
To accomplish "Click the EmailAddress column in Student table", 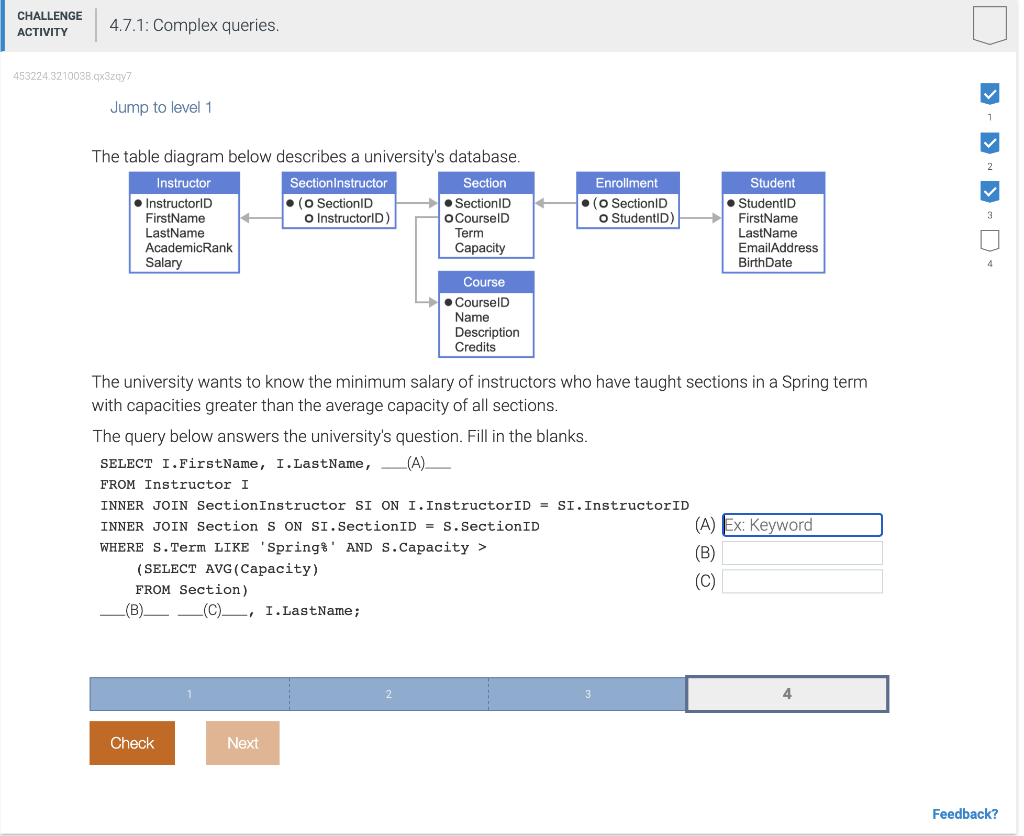I will coord(778,248).
